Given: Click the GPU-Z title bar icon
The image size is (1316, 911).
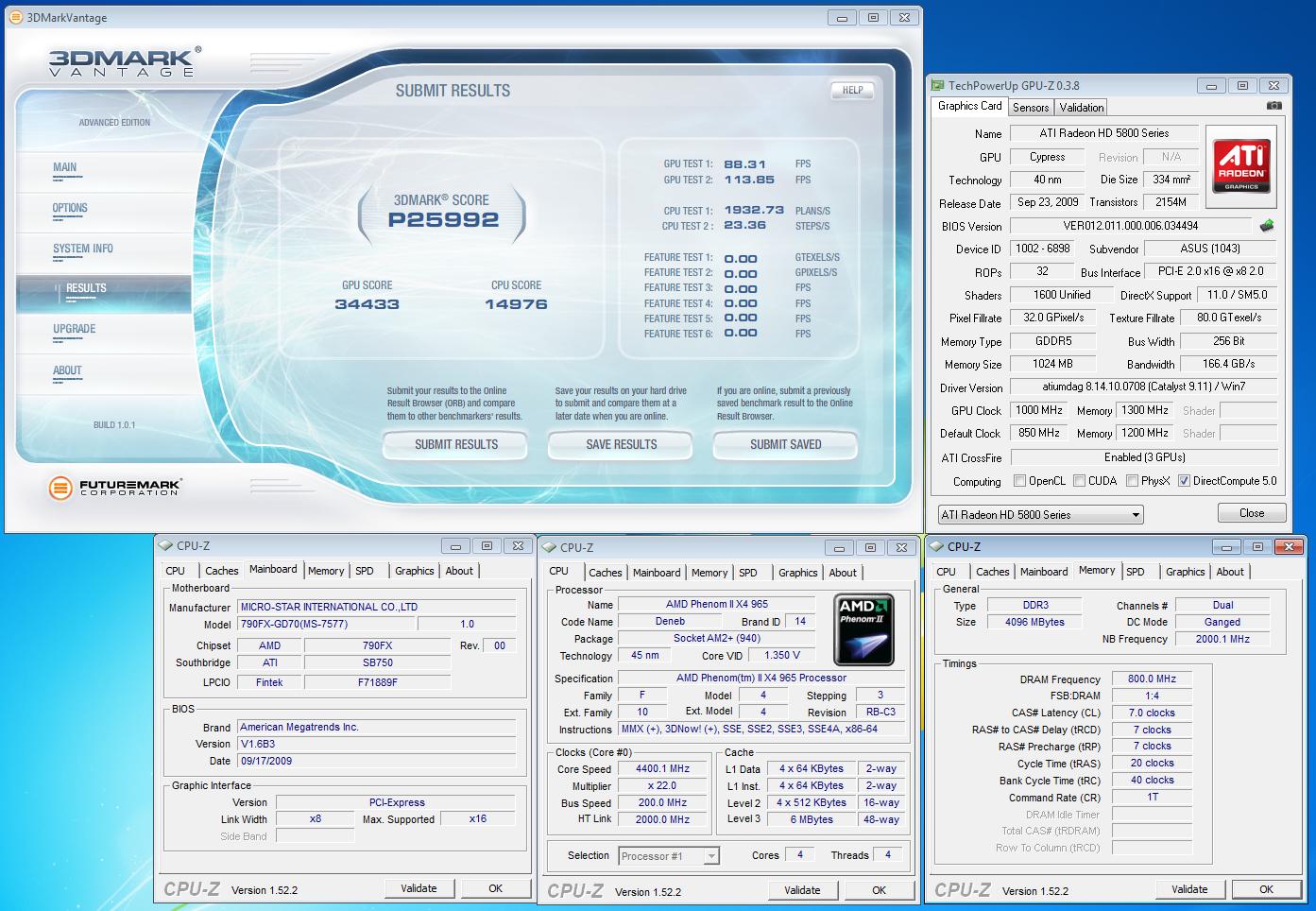Looking at the screenshot, I should [x=937, y=85].
